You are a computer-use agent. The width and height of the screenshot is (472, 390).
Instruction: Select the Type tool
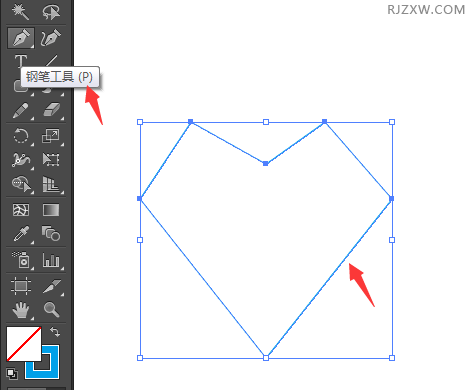tap(20, 61)
